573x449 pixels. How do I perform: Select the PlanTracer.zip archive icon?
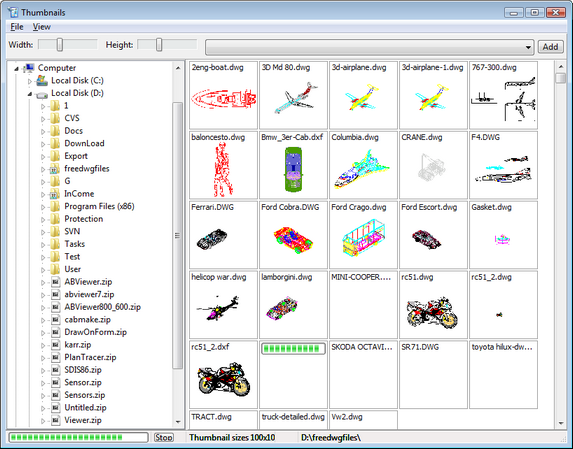click(55, 357)
